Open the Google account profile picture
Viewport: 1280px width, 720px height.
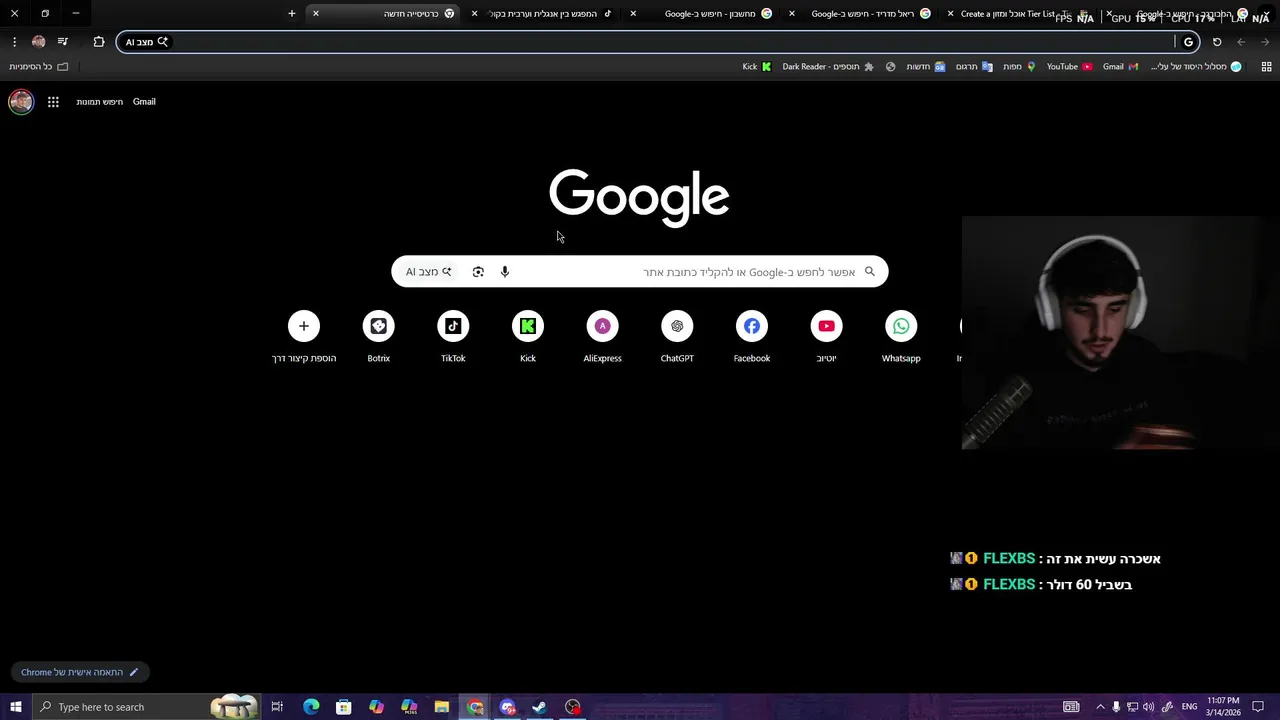(x=21, y=102)
